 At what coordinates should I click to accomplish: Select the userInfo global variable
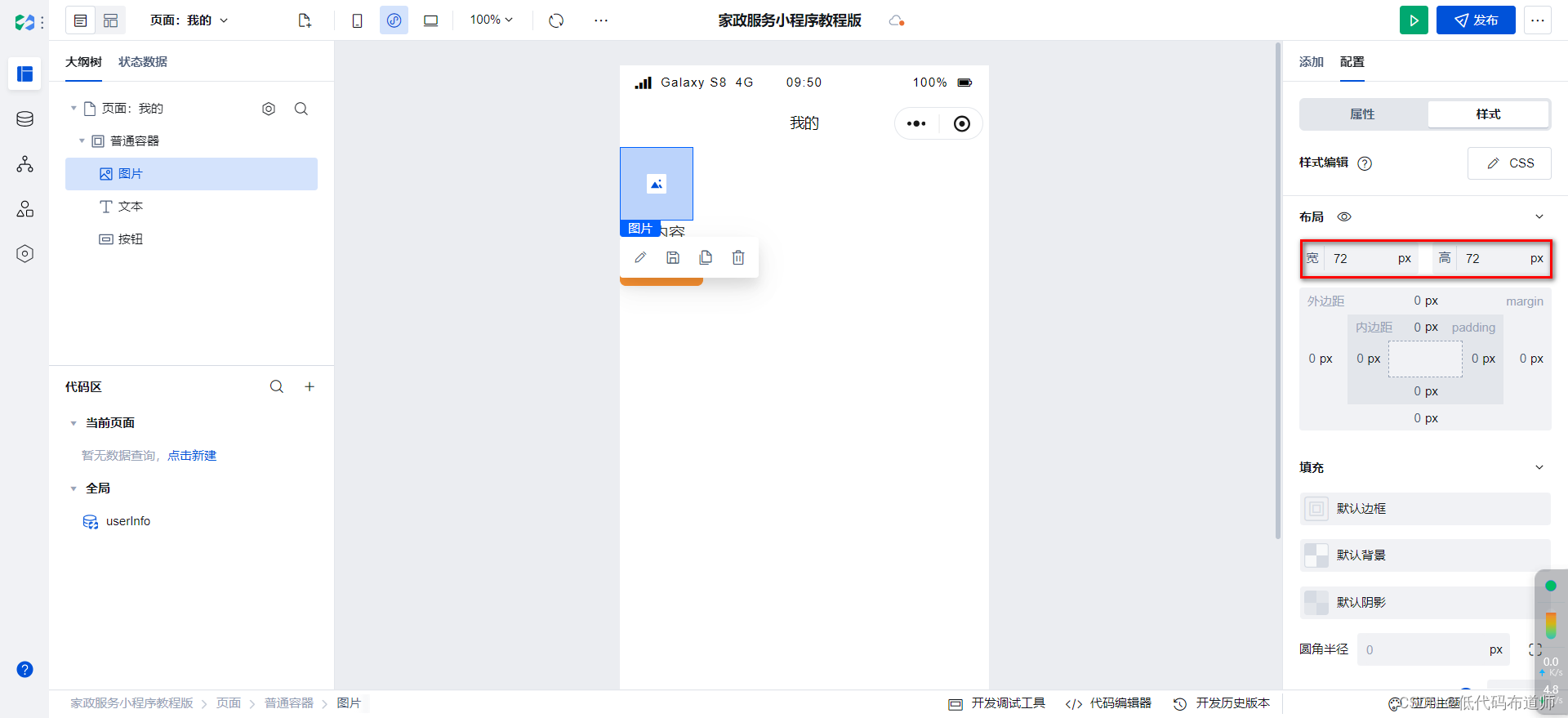(x=128, y=521)
